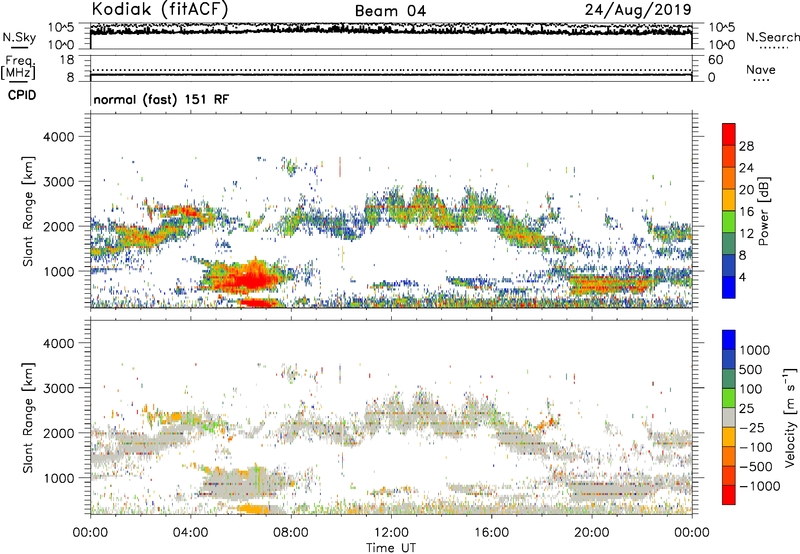Click the power panel 'Slant Range [km]' label
Viewport: 800px width, 554px height.
click(x=28, y=211)
